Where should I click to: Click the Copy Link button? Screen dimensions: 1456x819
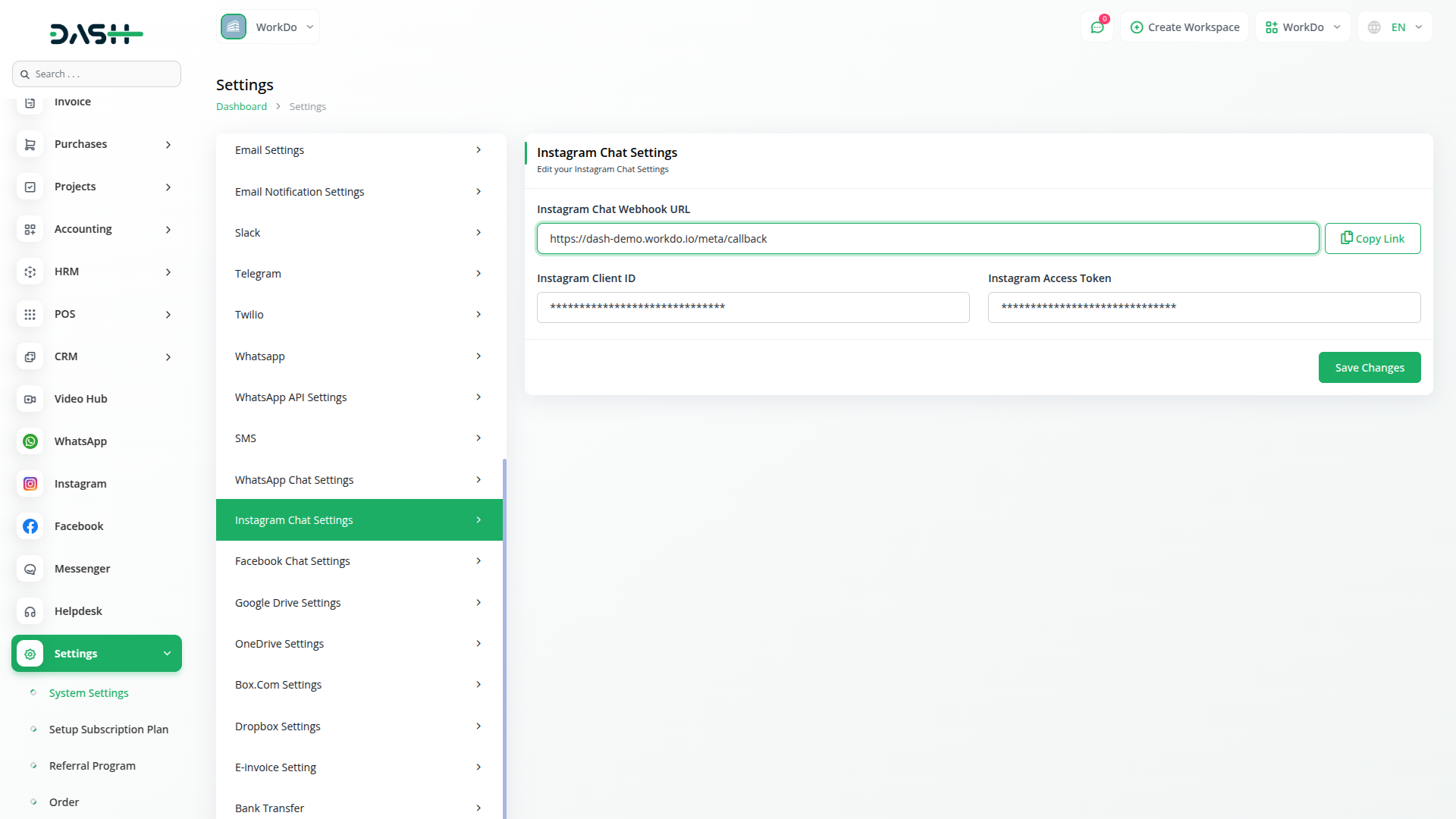[x=1372, y=239]
